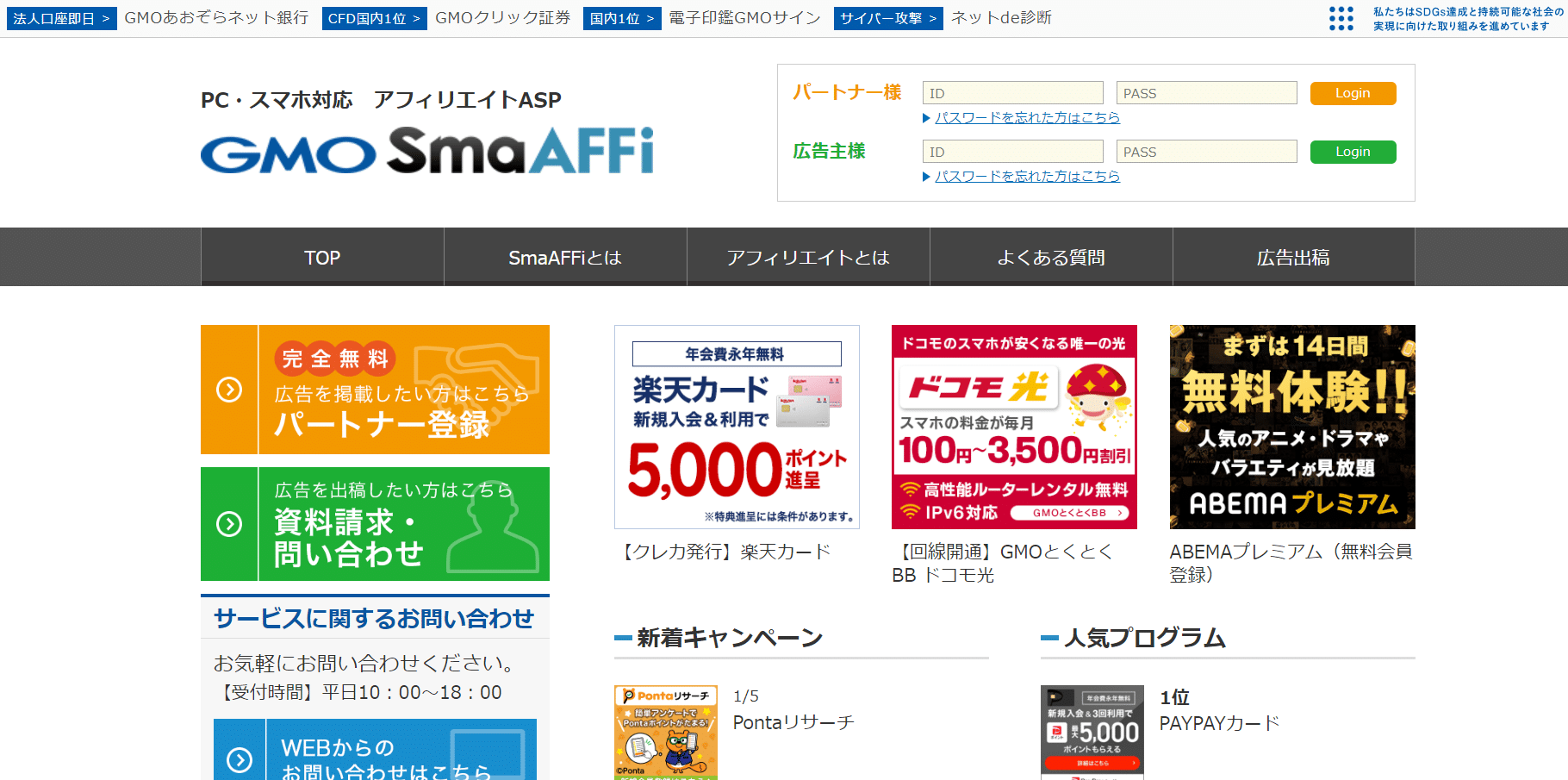Screen dimensions: 1568x780
Task: Click PC・スマホ対応 アフィリエイトASP tagline
Action: coord(381,100)
